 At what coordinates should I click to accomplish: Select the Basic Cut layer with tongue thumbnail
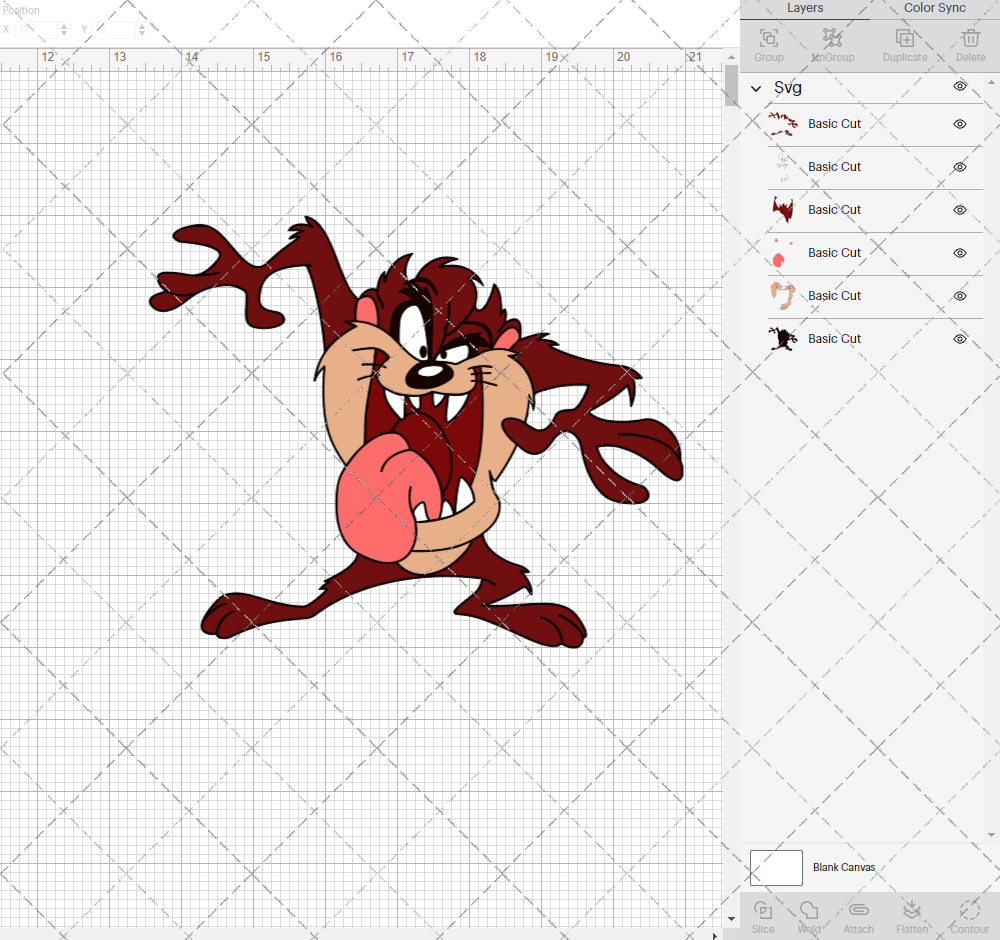(834, 253)
